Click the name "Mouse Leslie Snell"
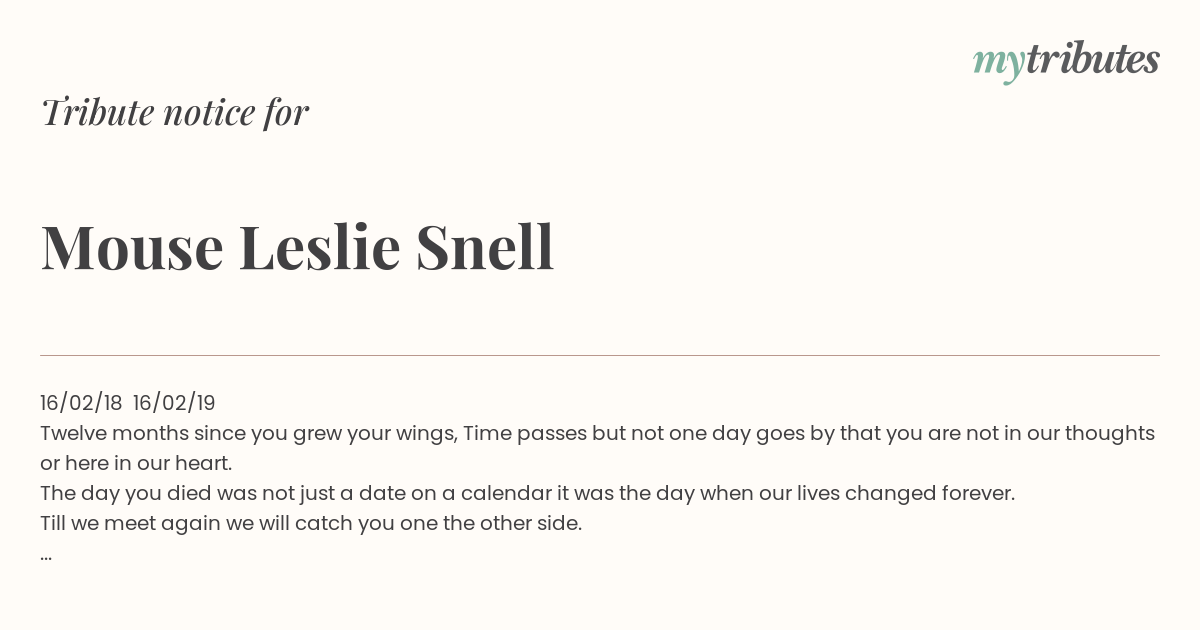This screenshot has height=630, width=1200. [x=297, y=248]
